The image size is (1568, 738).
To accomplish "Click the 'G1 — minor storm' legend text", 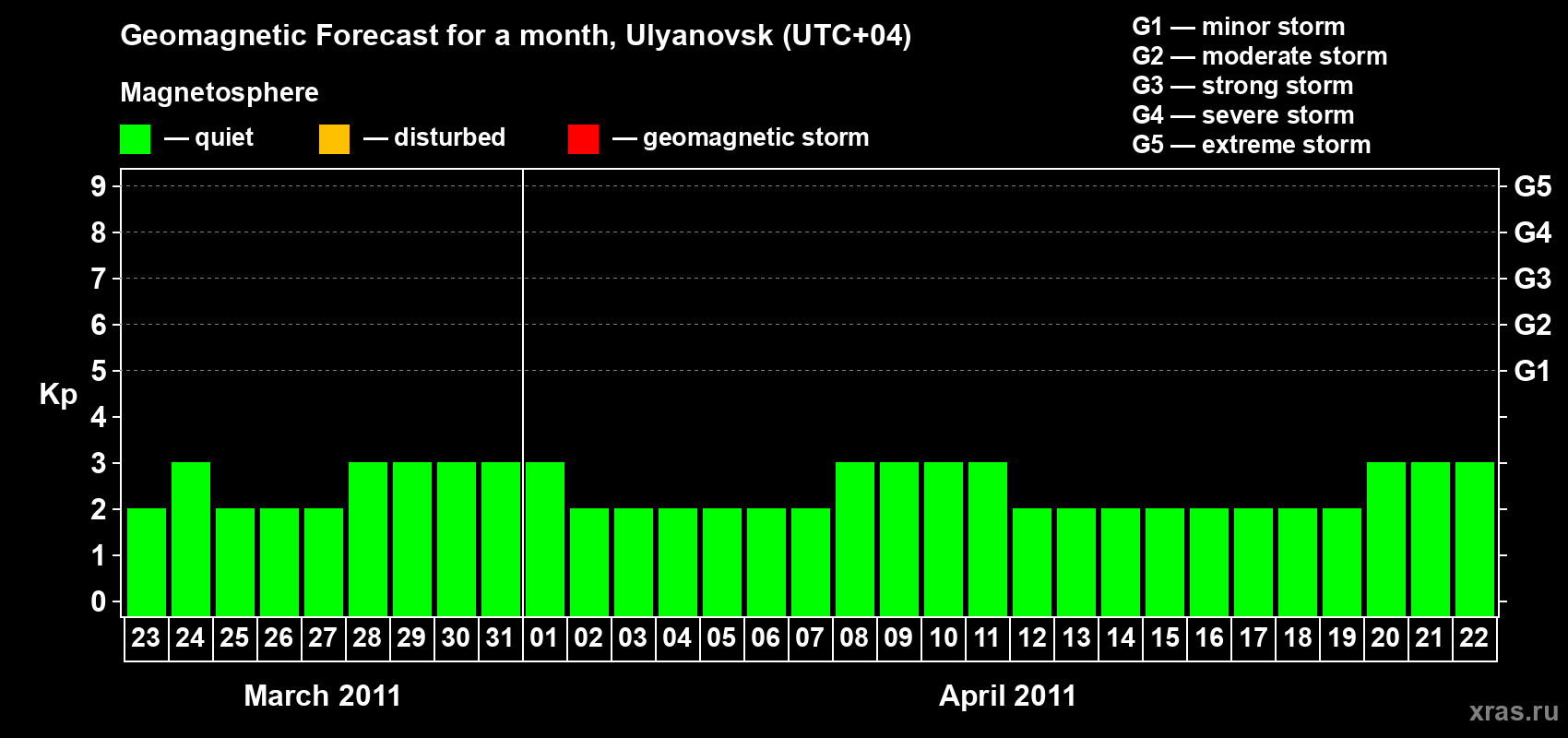I will pos(1239,27).
